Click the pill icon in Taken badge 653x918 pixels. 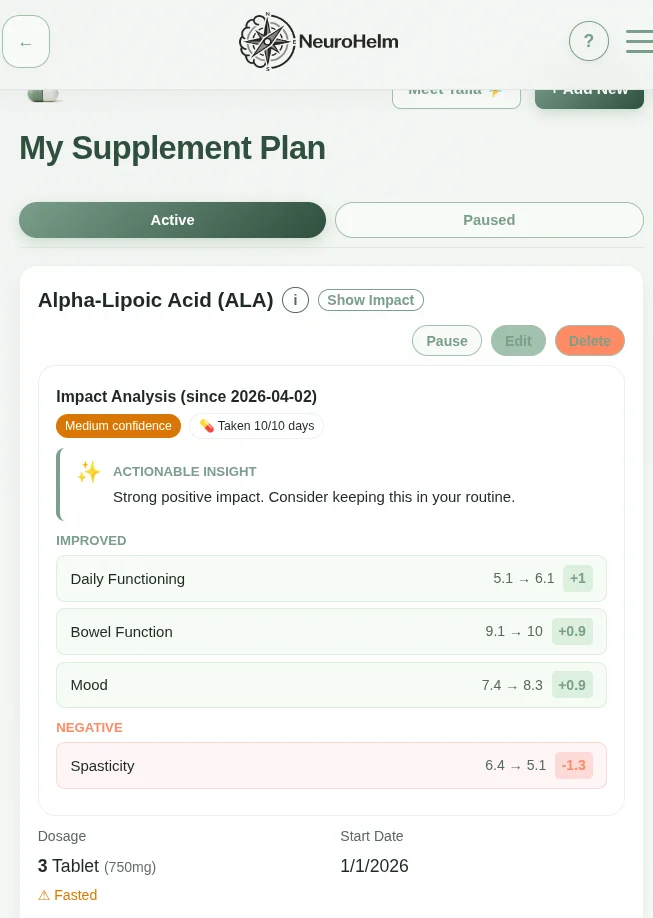(207, 426)
